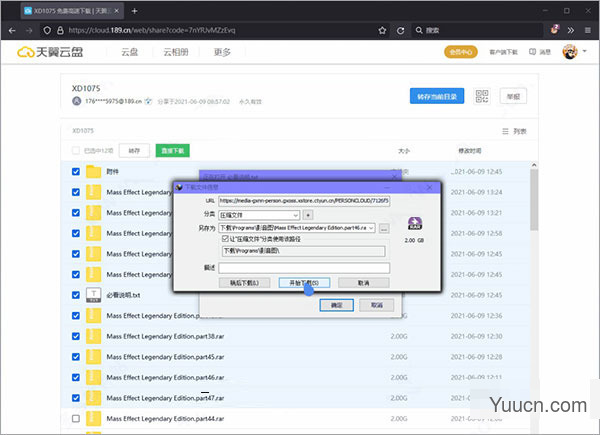Click the 举报 report button

[513, 96]
